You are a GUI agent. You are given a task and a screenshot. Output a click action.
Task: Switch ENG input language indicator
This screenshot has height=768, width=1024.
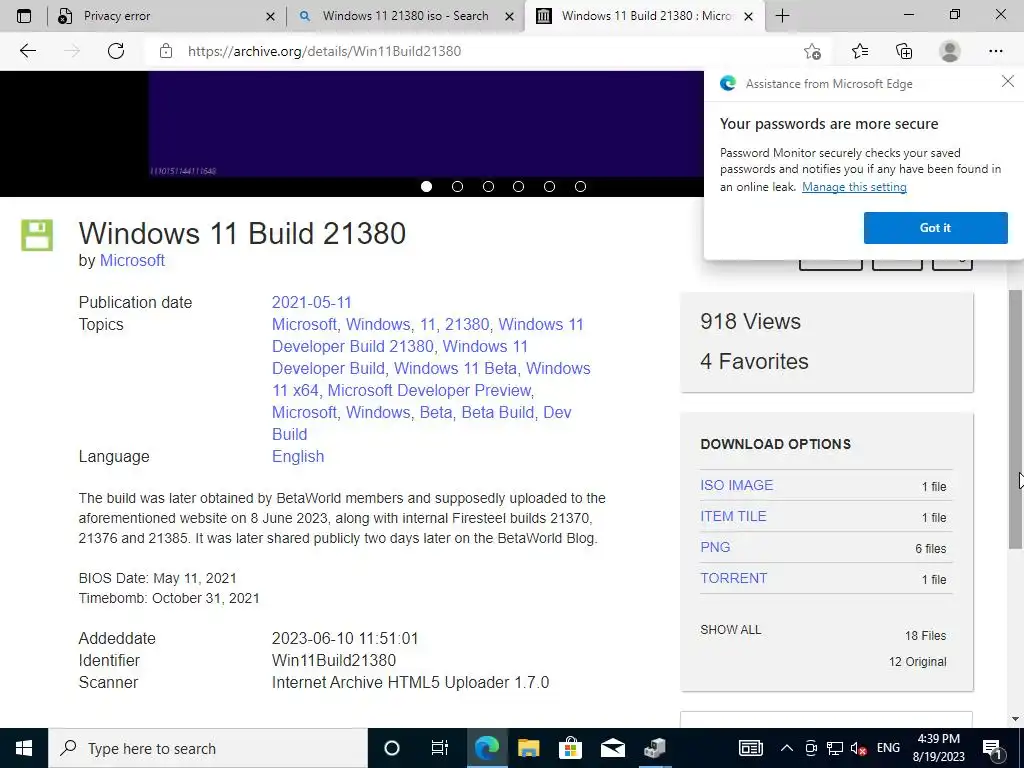pyautogui.click(x=888, y=748)
